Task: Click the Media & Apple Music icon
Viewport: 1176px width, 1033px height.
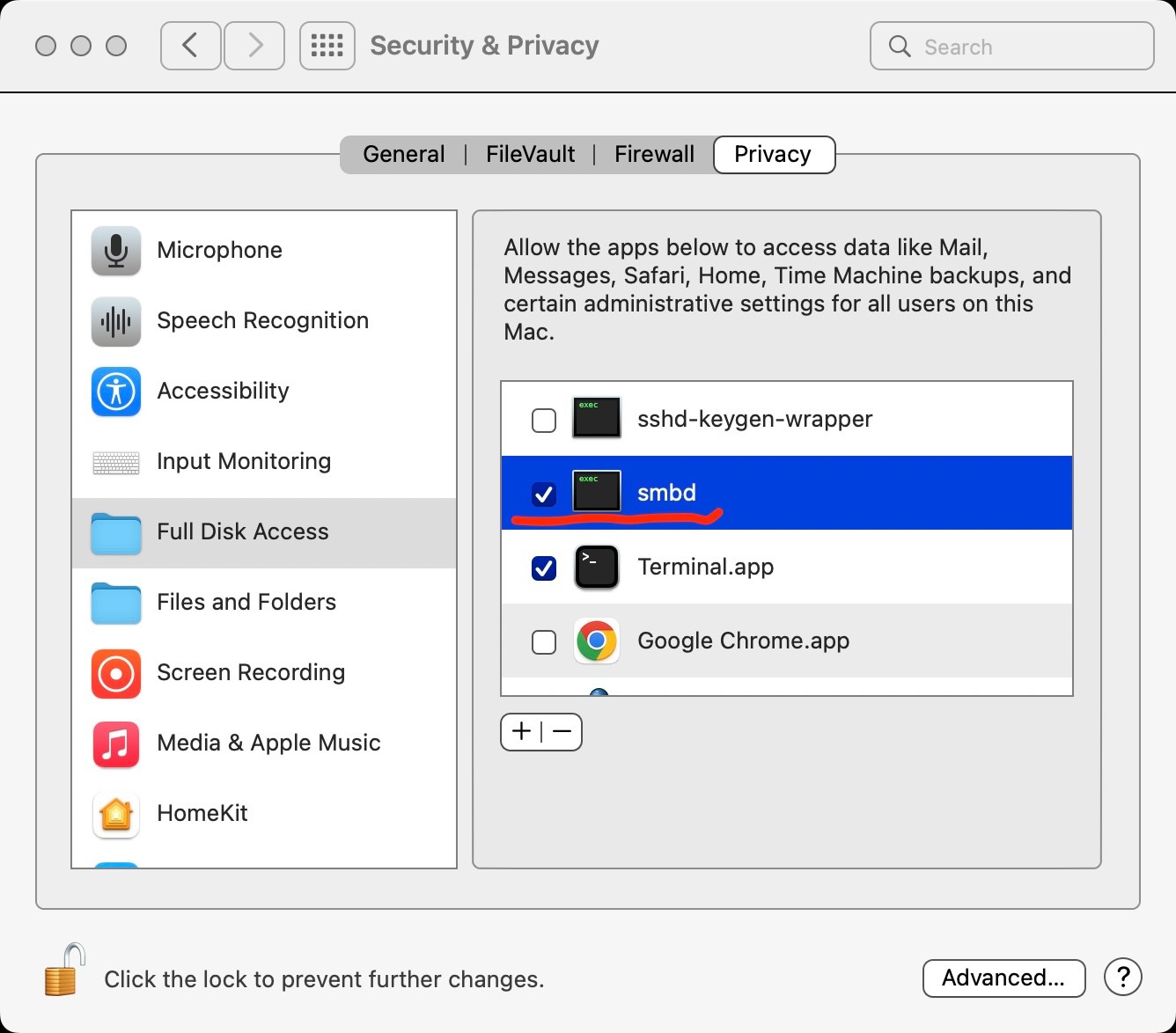Action: pos(116,744)
